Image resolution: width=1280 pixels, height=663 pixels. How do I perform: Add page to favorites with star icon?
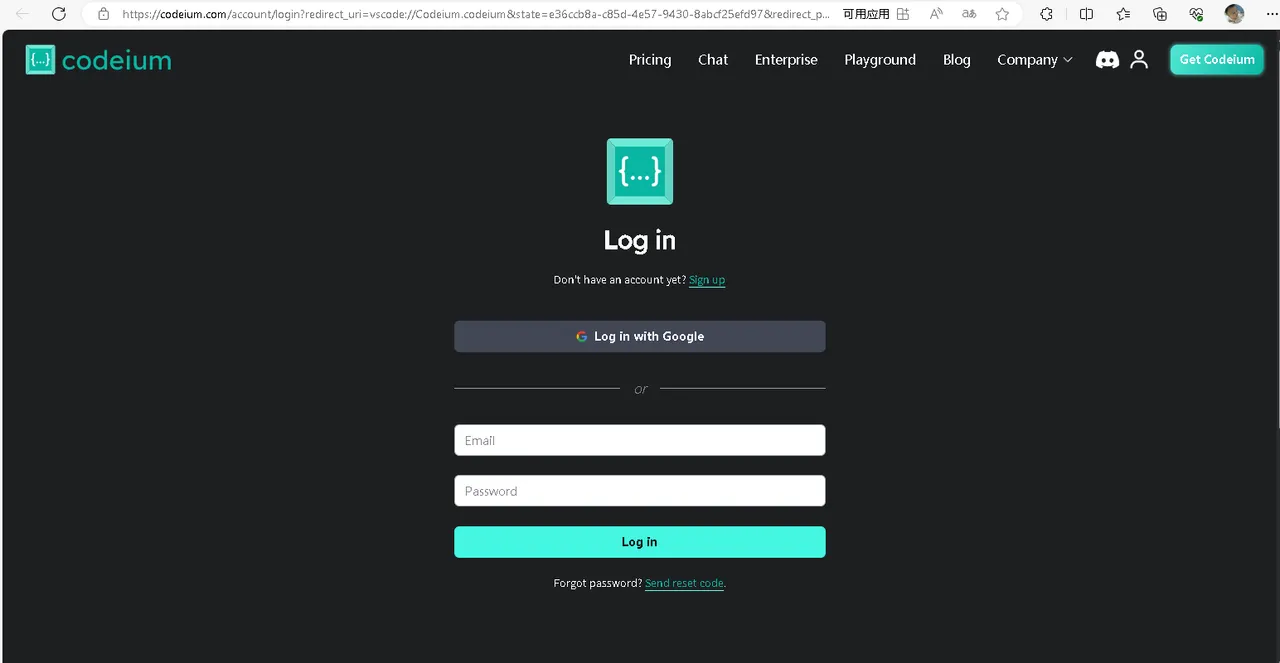click(1002, 14)
